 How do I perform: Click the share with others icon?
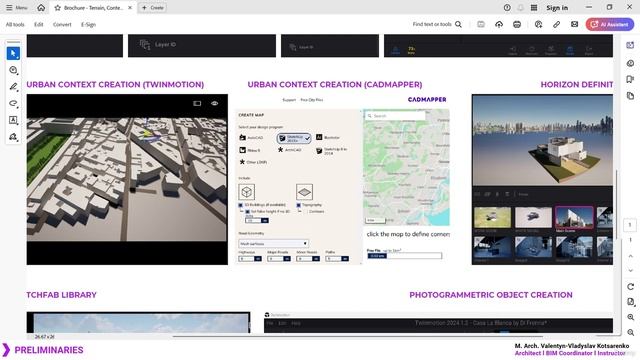tap(538, 24)
